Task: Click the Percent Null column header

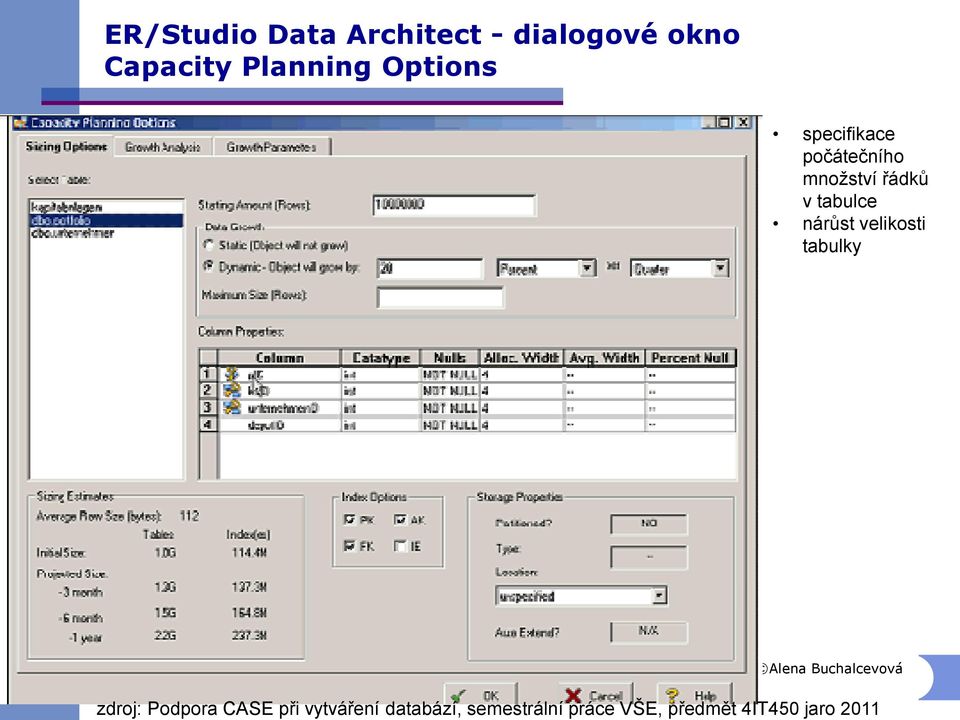Action: point(690,358)
